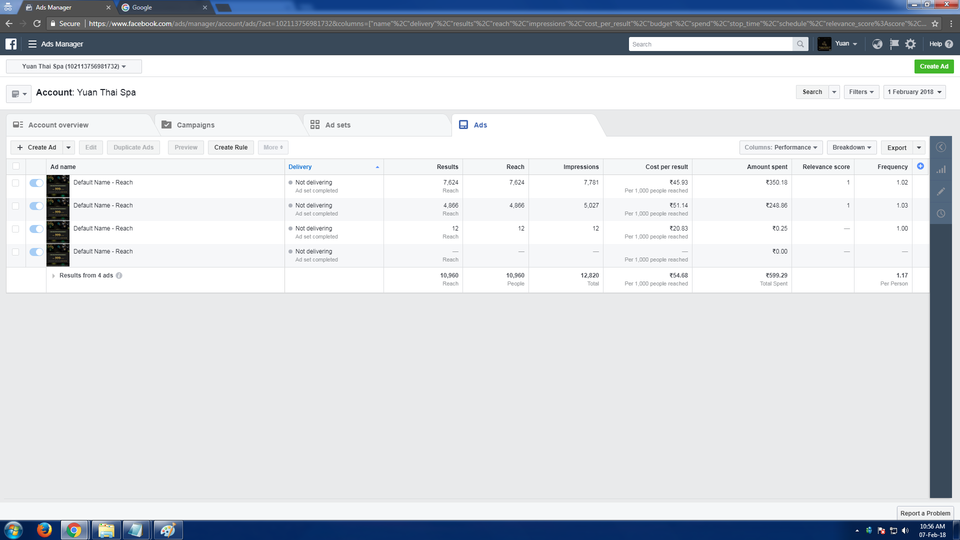Open the history clock icon in side panel

click(941, 214)
